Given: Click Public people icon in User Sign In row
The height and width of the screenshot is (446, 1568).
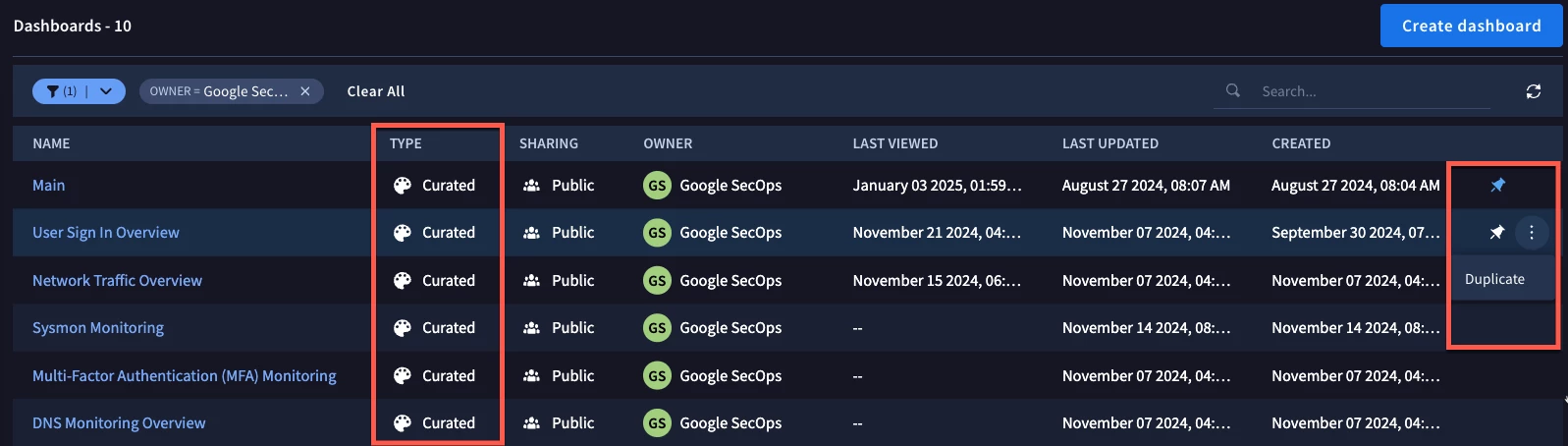Looking at the screenshot, I should [531, 233].
